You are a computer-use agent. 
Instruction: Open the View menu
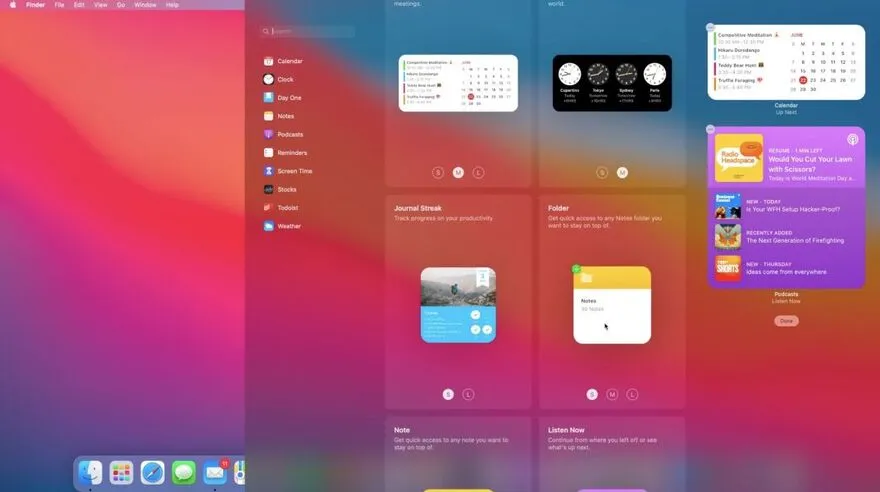[100, 4]
